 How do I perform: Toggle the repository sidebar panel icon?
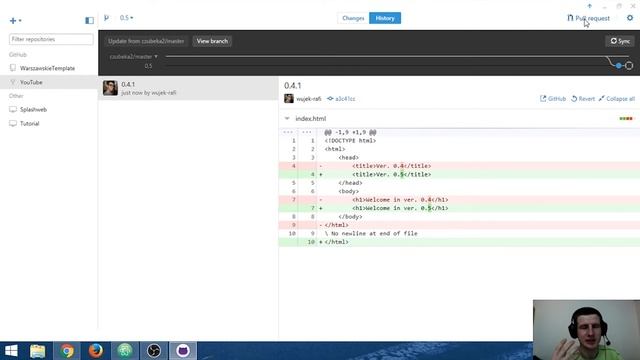[89, 20]
